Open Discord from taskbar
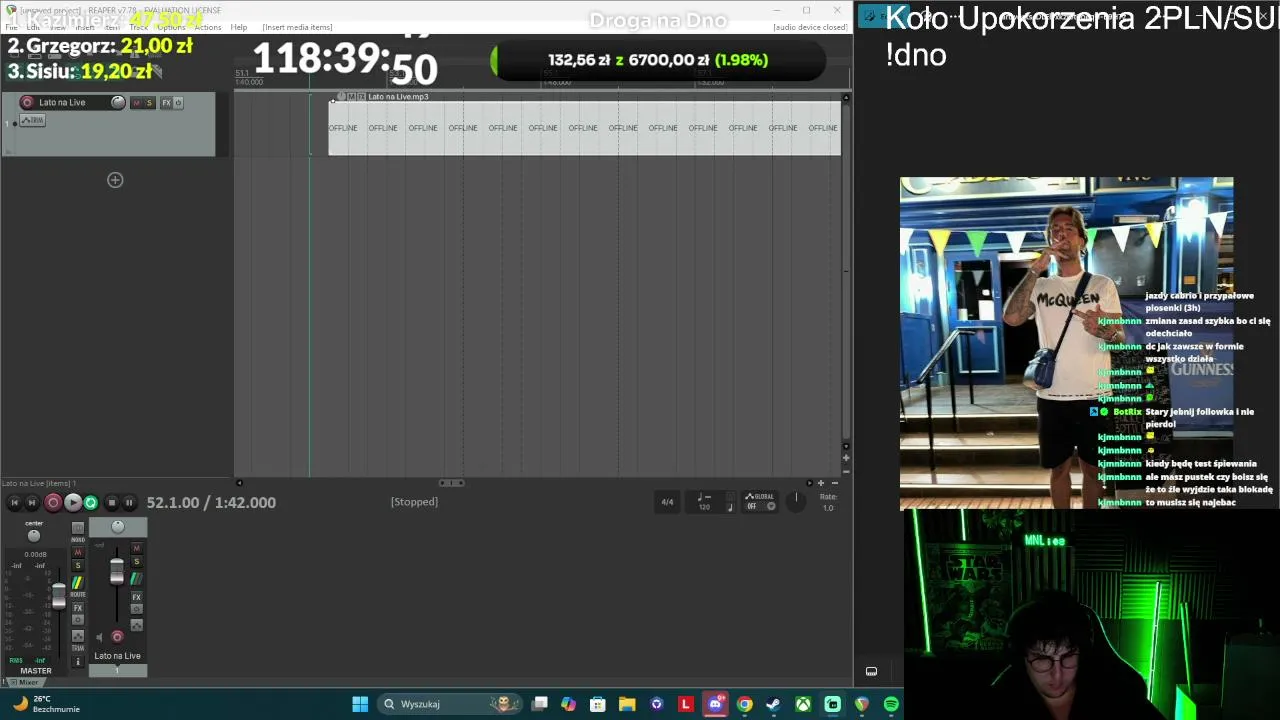The width and height of the screenshot is (1280, 720). tap(715, 704)
